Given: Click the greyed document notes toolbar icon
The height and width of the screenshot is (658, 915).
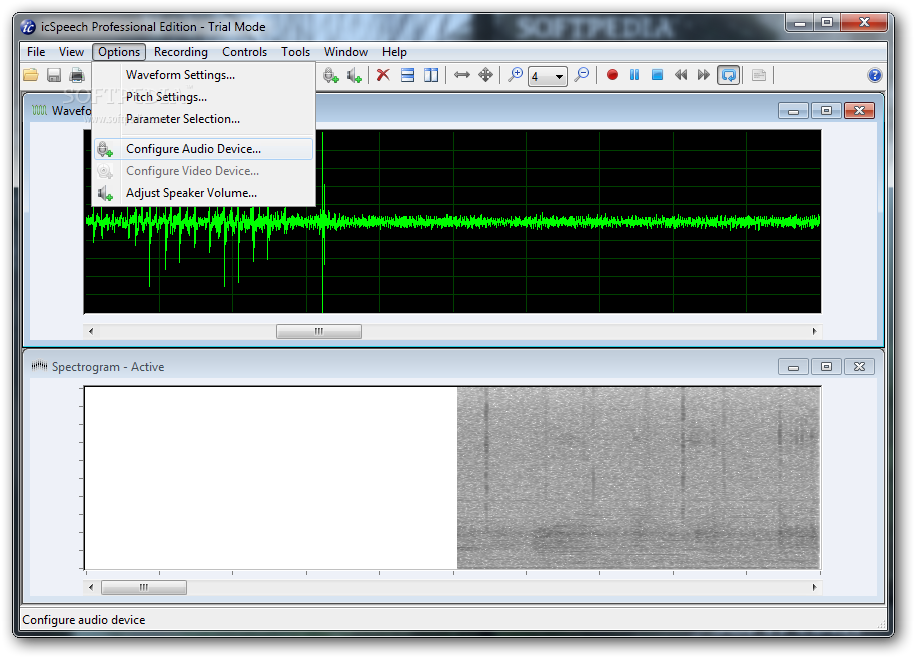Looking at the screenshot, I should (759, 75).
